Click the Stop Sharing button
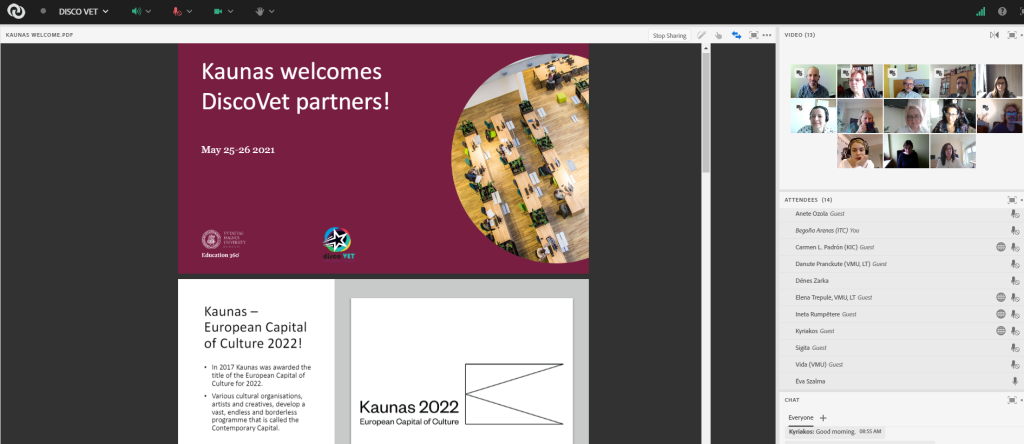This screenshot has height=444, width=1024. 669,35
